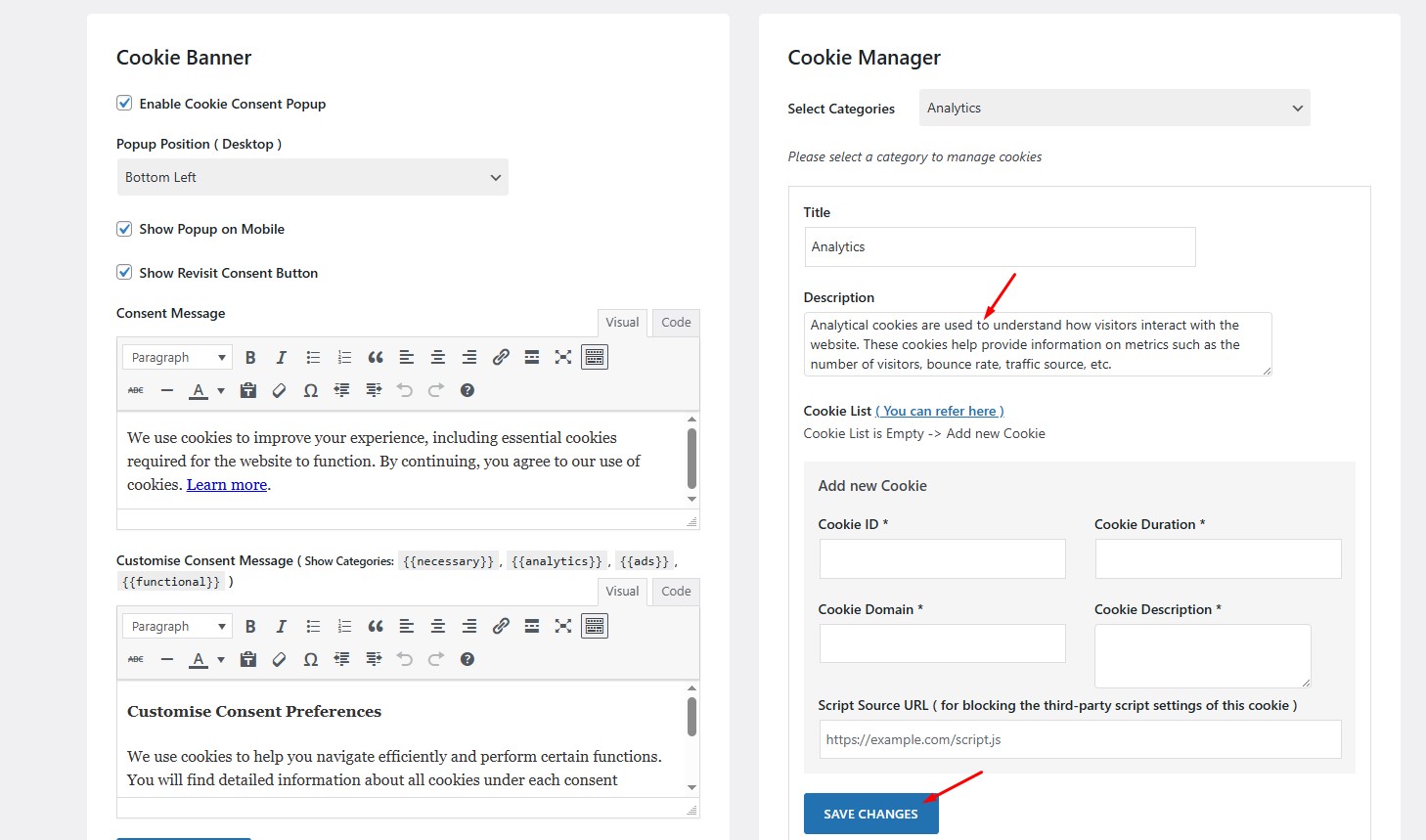Viewport: 1426px width, 840px height.
Task: Click blockquote icon in Consent Message editor
Action: coord(376,358)
